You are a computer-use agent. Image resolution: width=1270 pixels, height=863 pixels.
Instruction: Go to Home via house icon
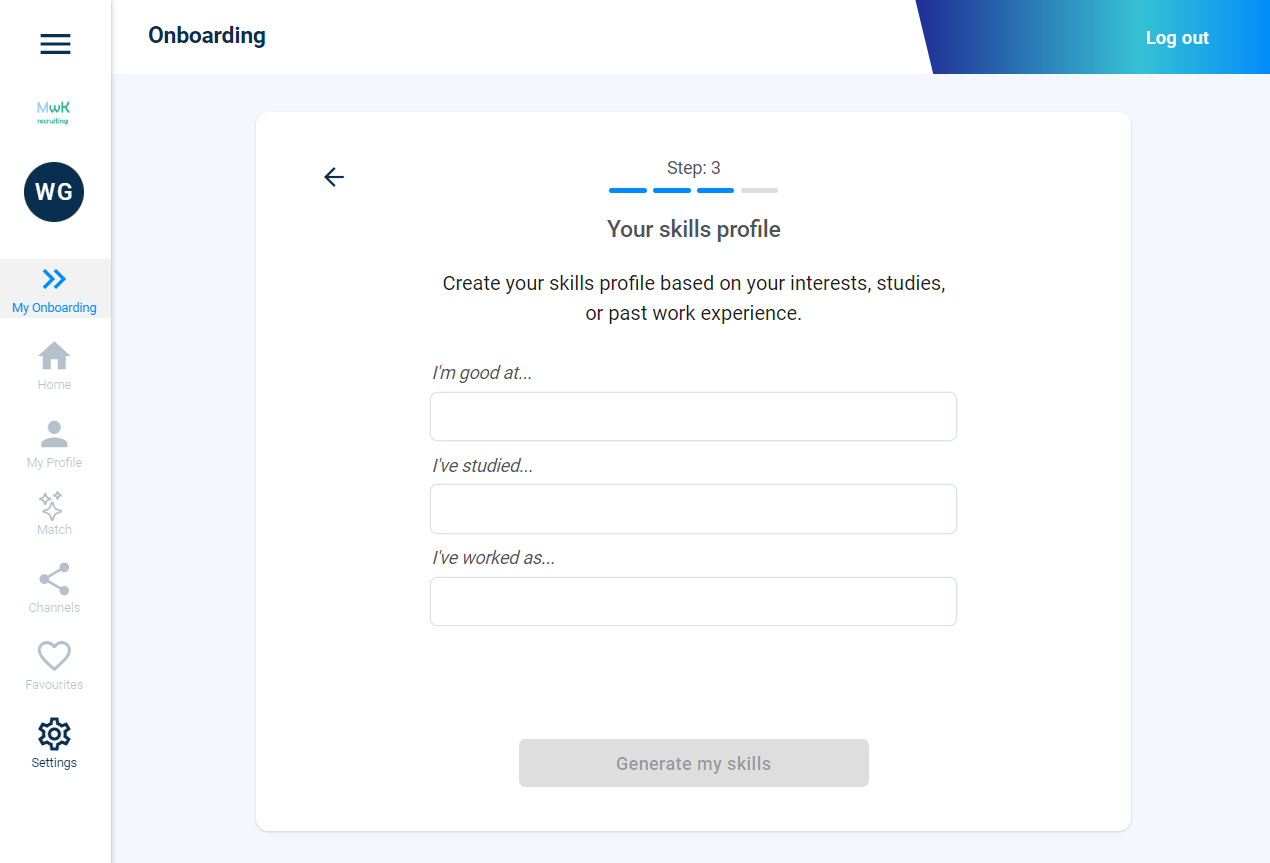(54, 356)
